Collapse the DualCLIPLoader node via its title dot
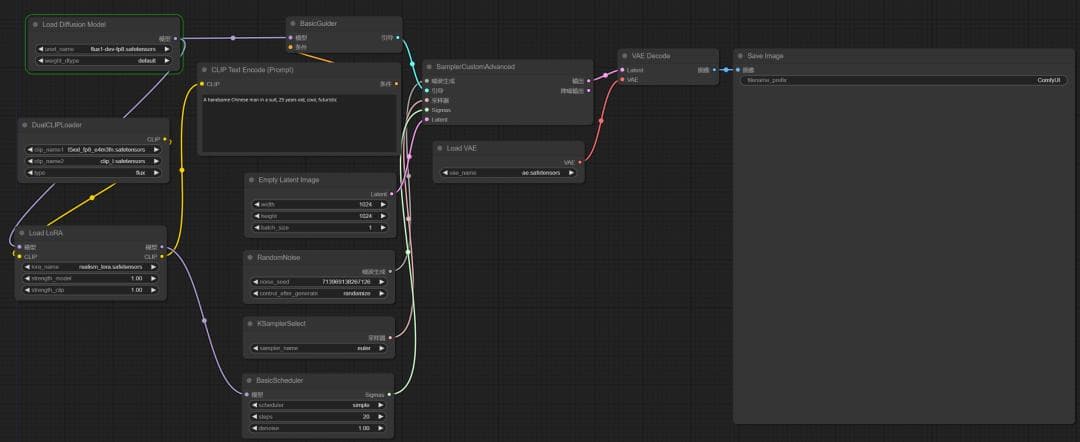 (24, 125)
